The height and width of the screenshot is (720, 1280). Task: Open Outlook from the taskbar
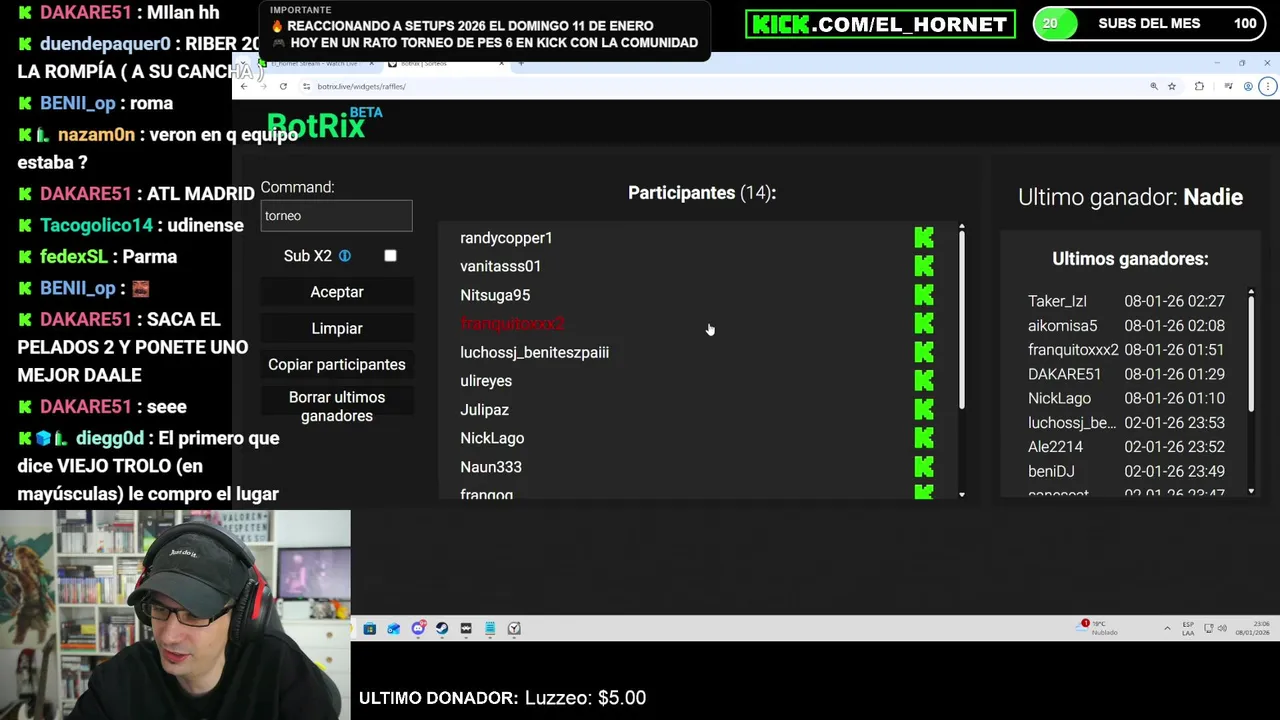point(394,629)
